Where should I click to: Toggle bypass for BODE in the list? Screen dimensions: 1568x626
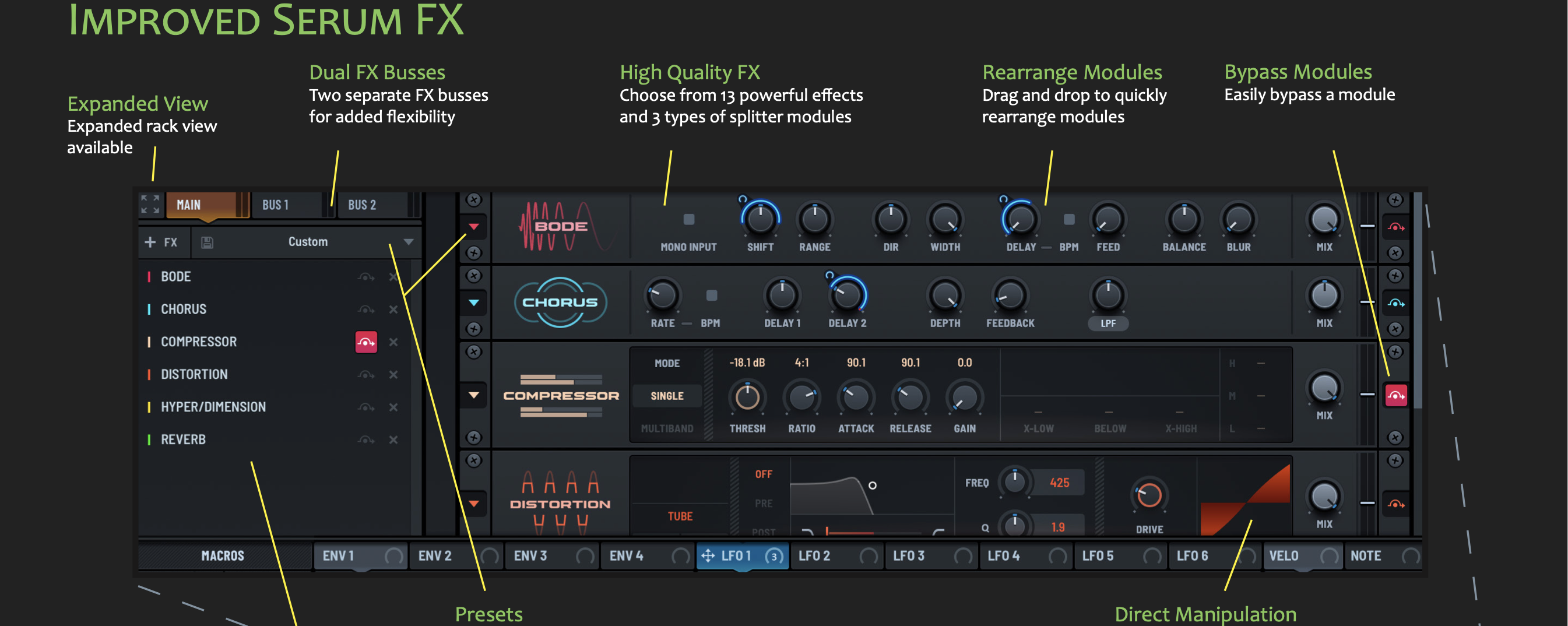click(366, 277)
